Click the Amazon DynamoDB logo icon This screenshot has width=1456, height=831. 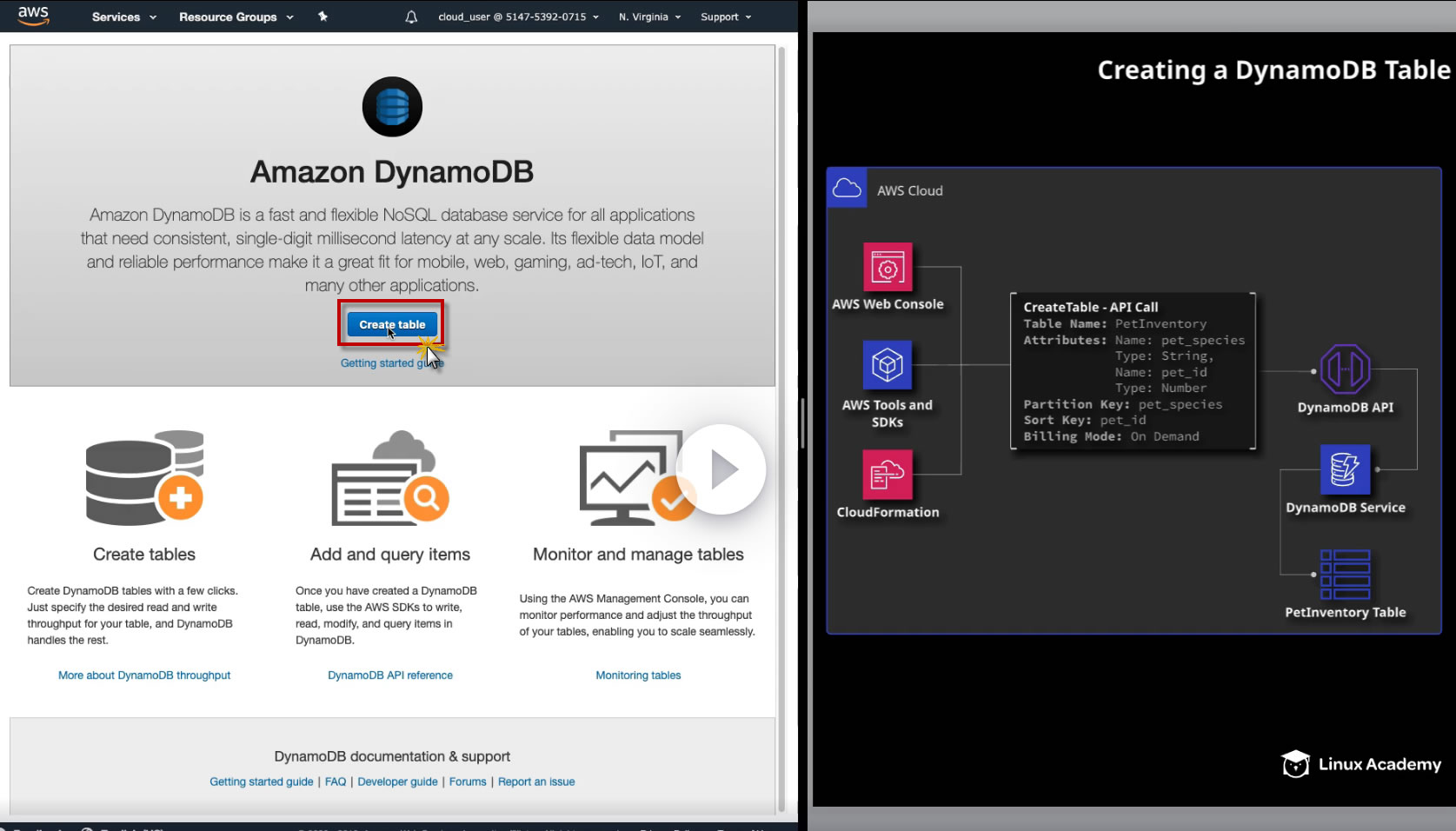coord(392,107)
